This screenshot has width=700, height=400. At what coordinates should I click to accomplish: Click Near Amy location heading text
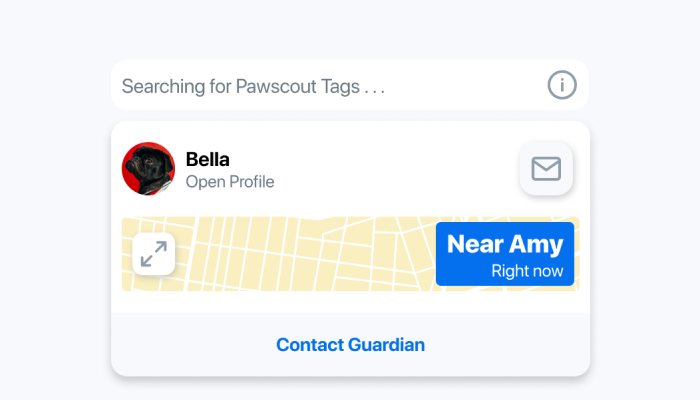point(505,244)
